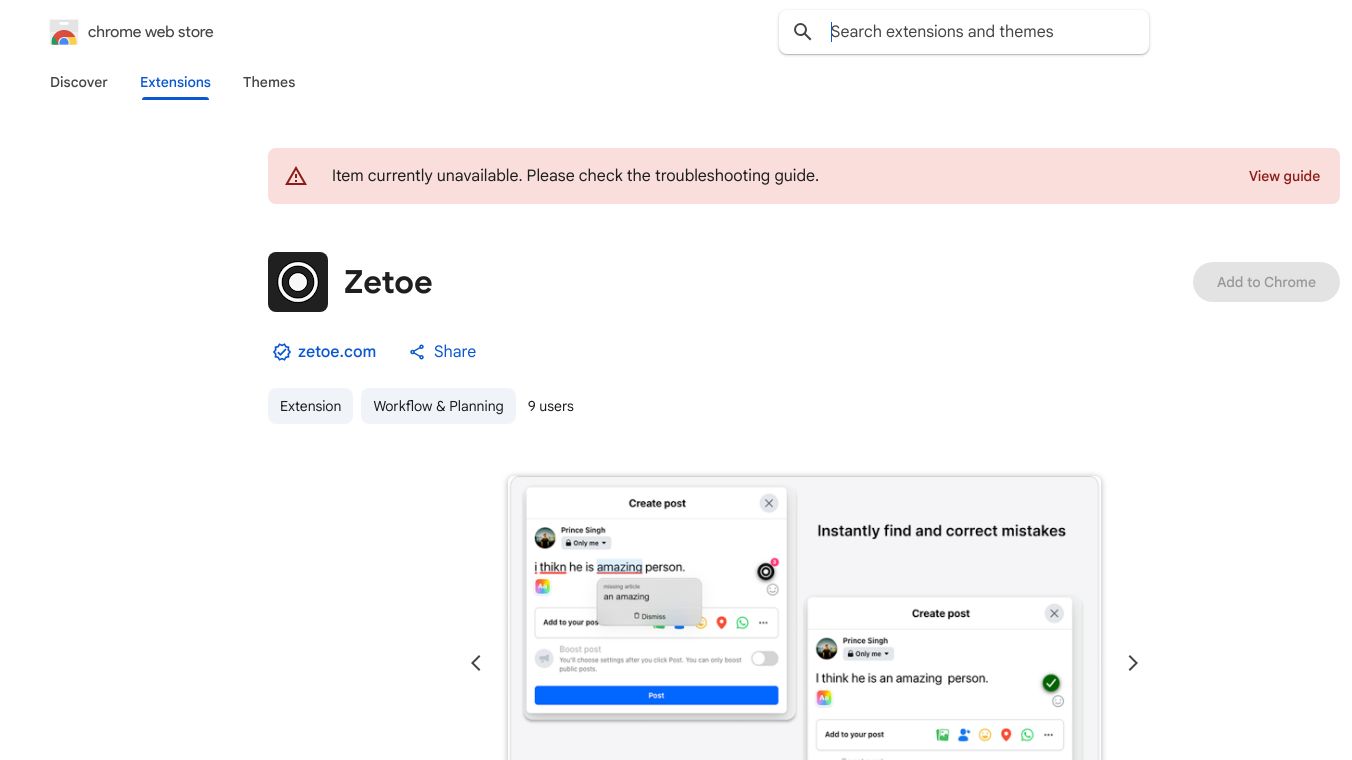
Task: Click the Zetoe extension logo icon
Action: (298, 282)
